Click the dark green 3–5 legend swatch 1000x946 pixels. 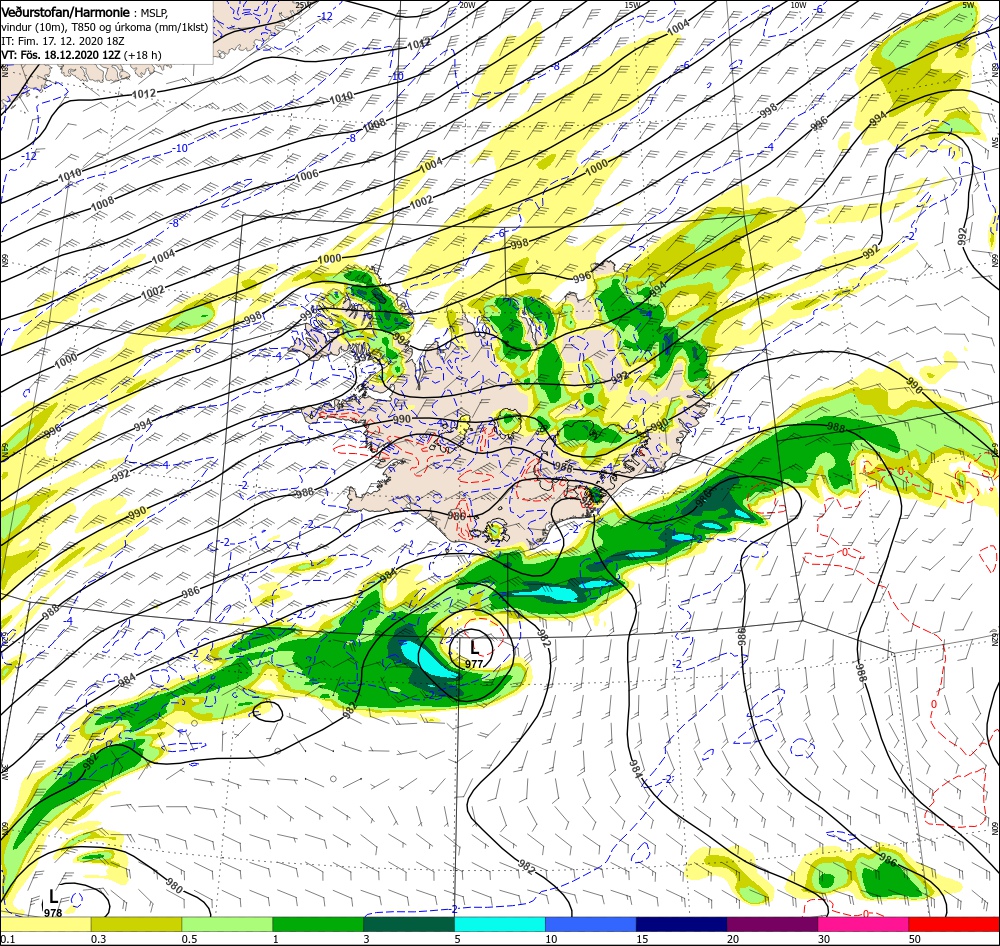click(409, 924)
